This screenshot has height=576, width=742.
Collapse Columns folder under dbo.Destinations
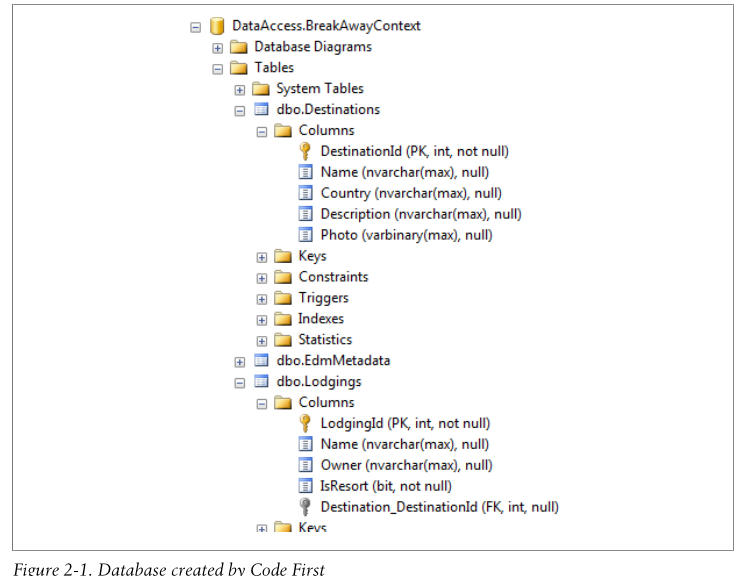pos(262,132)
